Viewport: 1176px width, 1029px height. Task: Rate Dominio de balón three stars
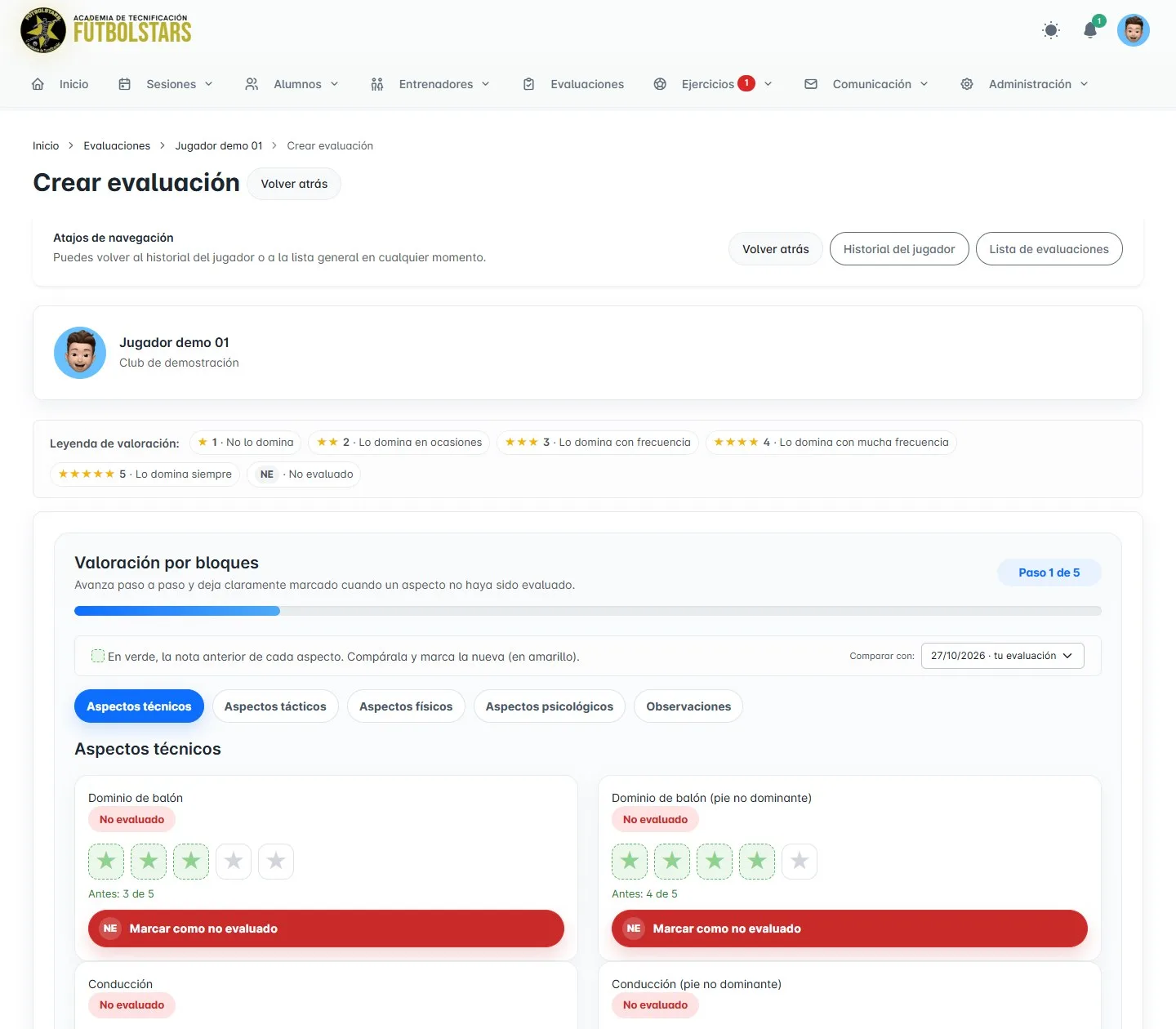tap(191, 861)
